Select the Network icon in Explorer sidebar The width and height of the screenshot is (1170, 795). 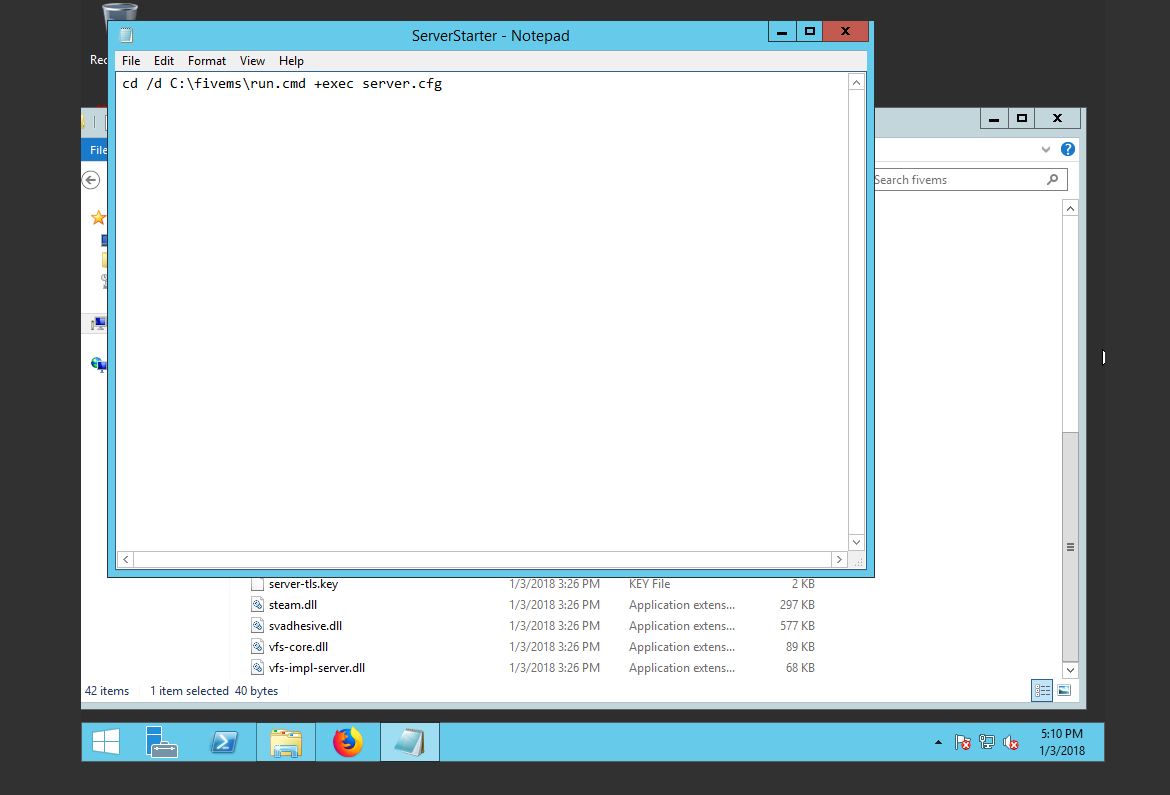point(99,364)
